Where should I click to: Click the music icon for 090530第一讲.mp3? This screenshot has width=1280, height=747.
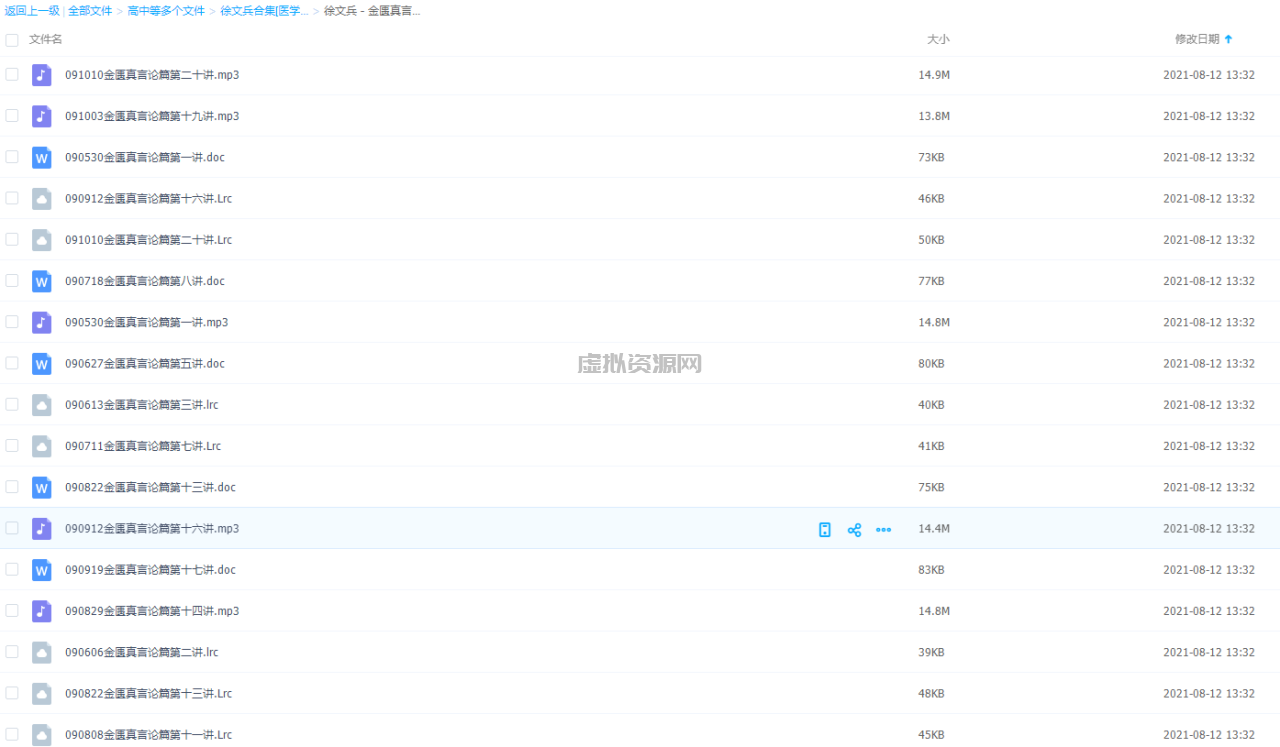click(x=41, y=322)
